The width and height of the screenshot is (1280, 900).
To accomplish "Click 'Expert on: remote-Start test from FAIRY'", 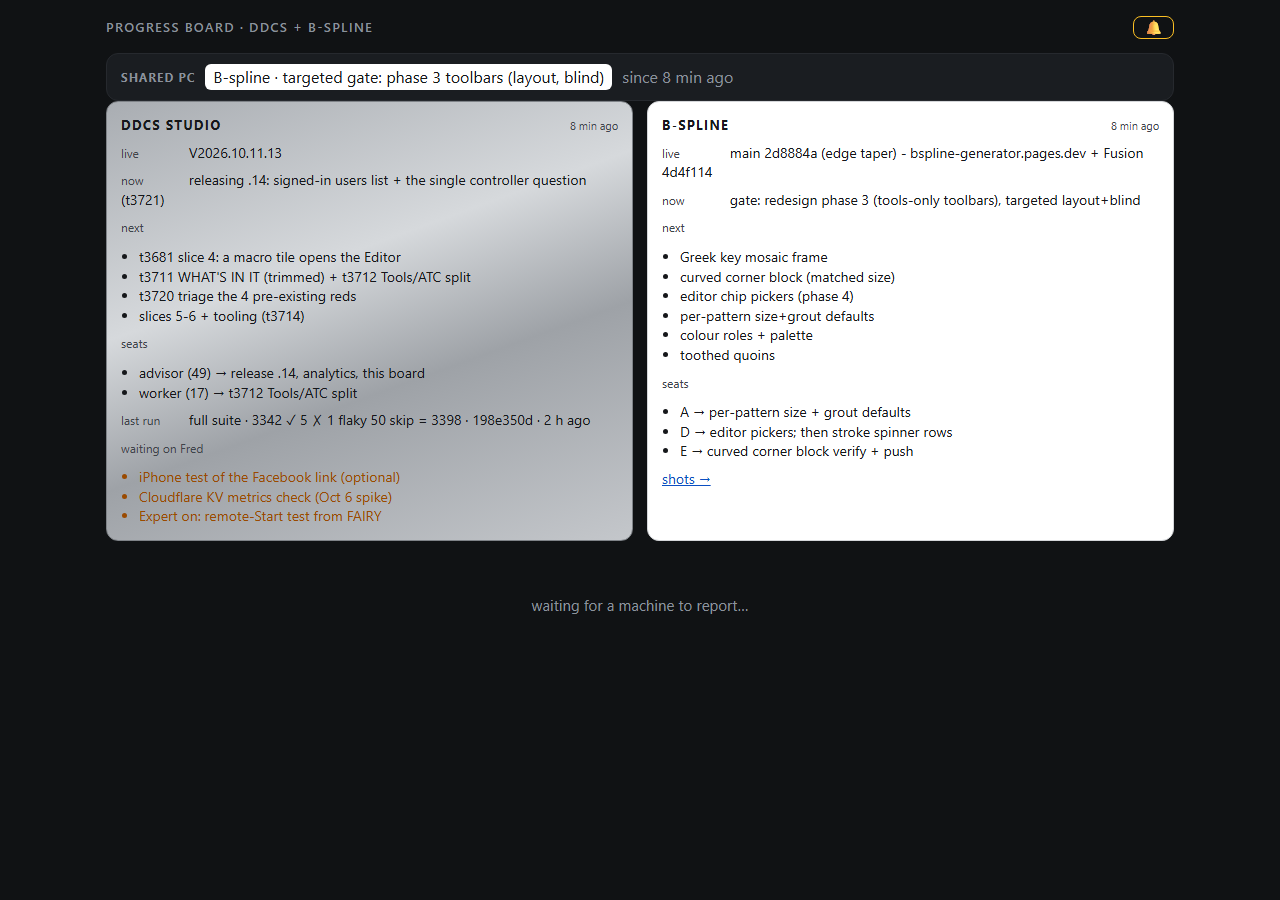I will click(260, 516).
